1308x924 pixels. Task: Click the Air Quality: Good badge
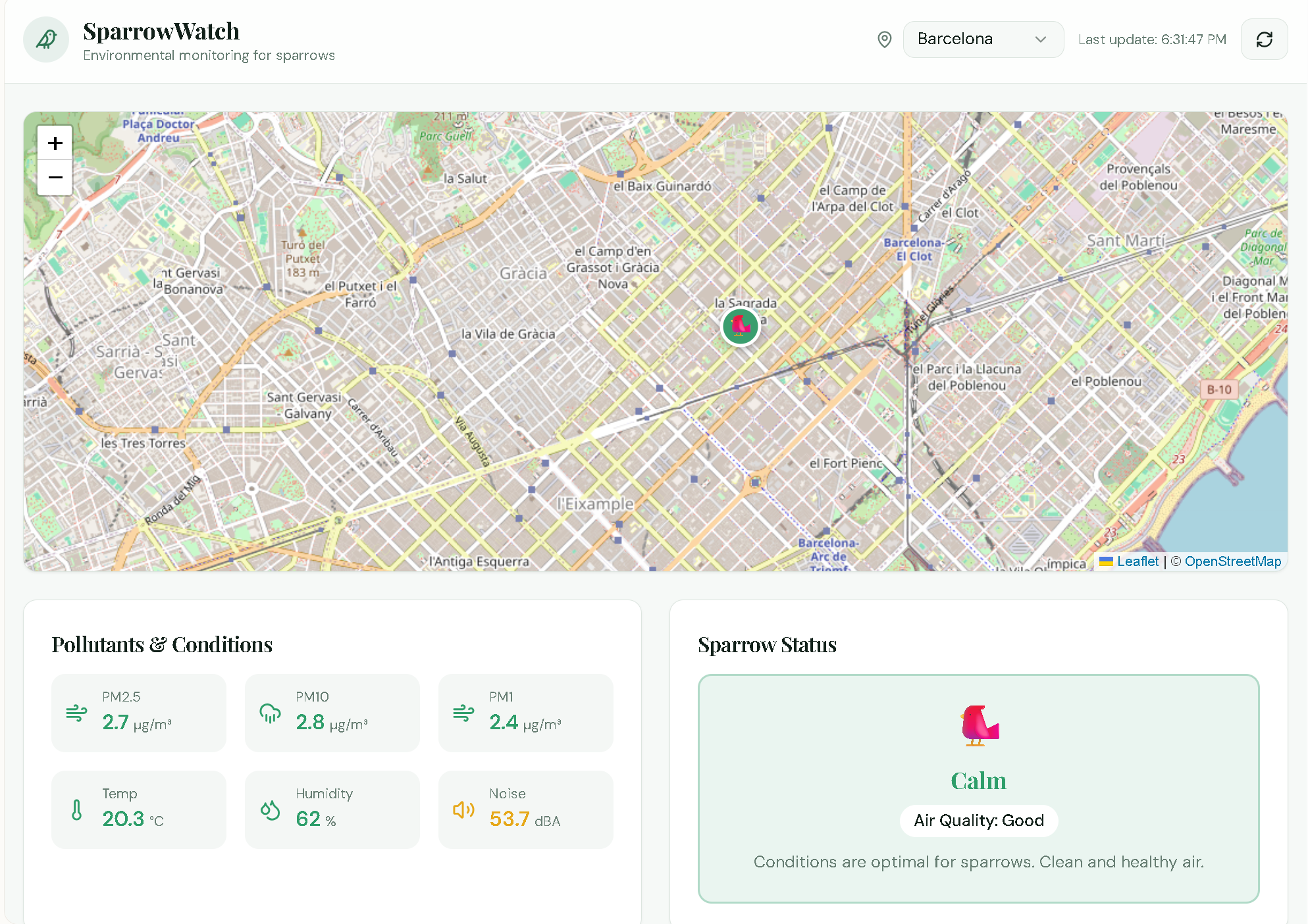[x=979, y=821]
